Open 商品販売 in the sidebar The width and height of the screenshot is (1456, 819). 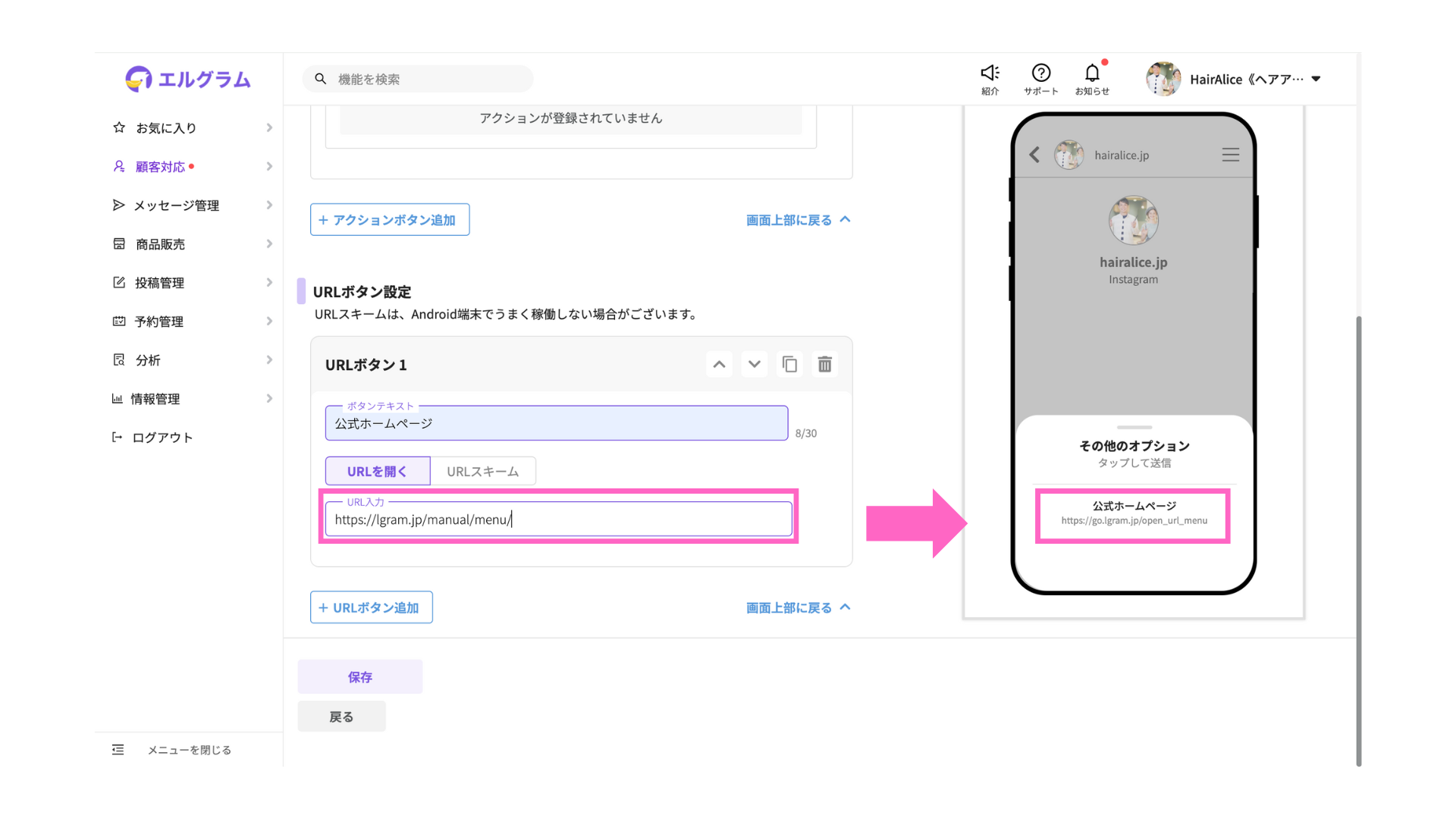point(160,244)
